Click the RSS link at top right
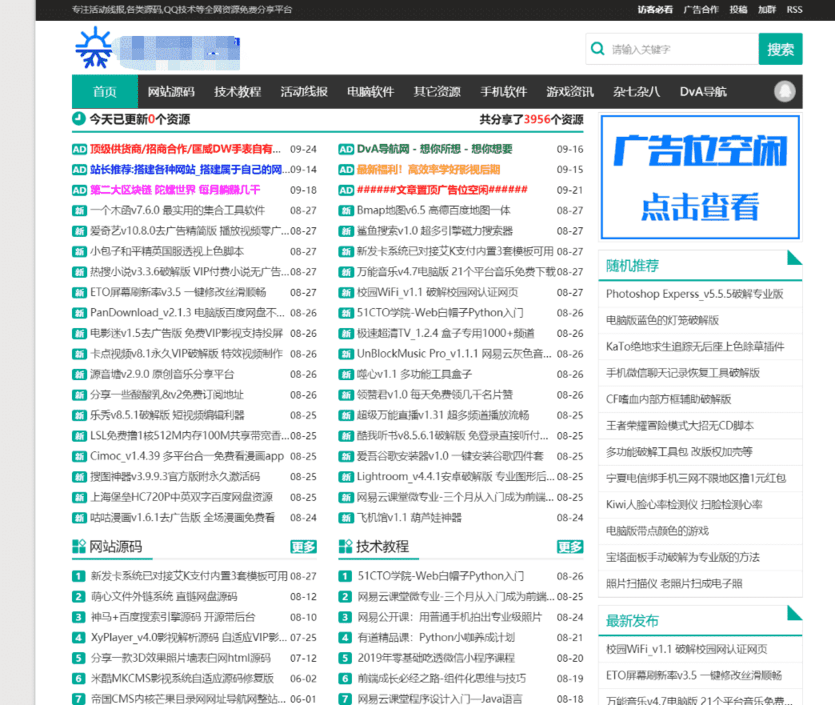835x705 pixels. (x=794, y=9)
